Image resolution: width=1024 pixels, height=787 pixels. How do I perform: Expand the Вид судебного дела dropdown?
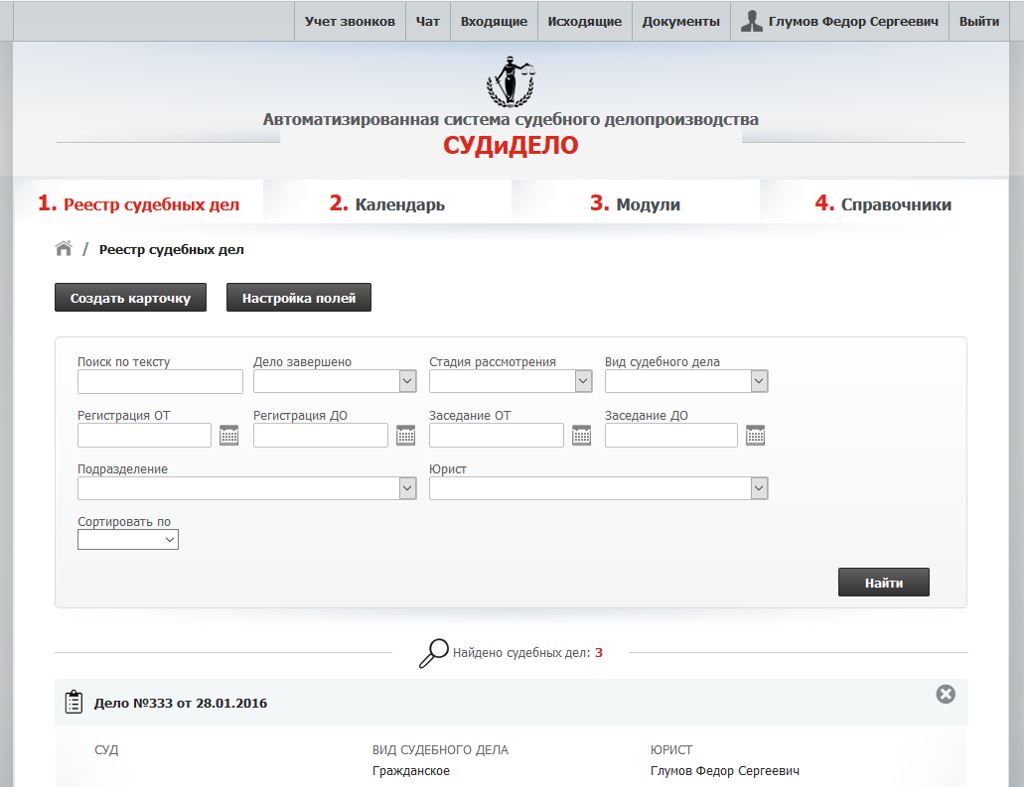[x=686, y=381]
